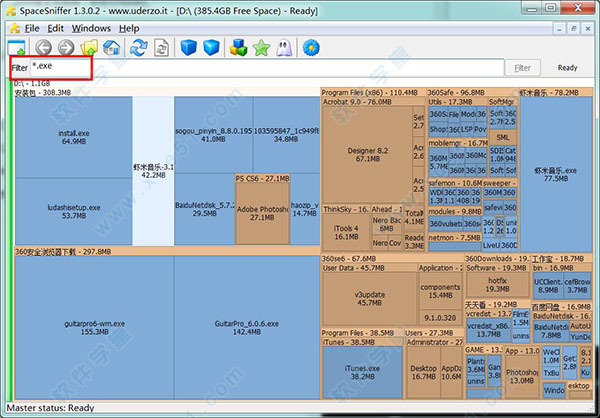Go to home view house icon
The height and width of the screenshot is (418, 600).
pyautogui.click(x=112, y=48)
